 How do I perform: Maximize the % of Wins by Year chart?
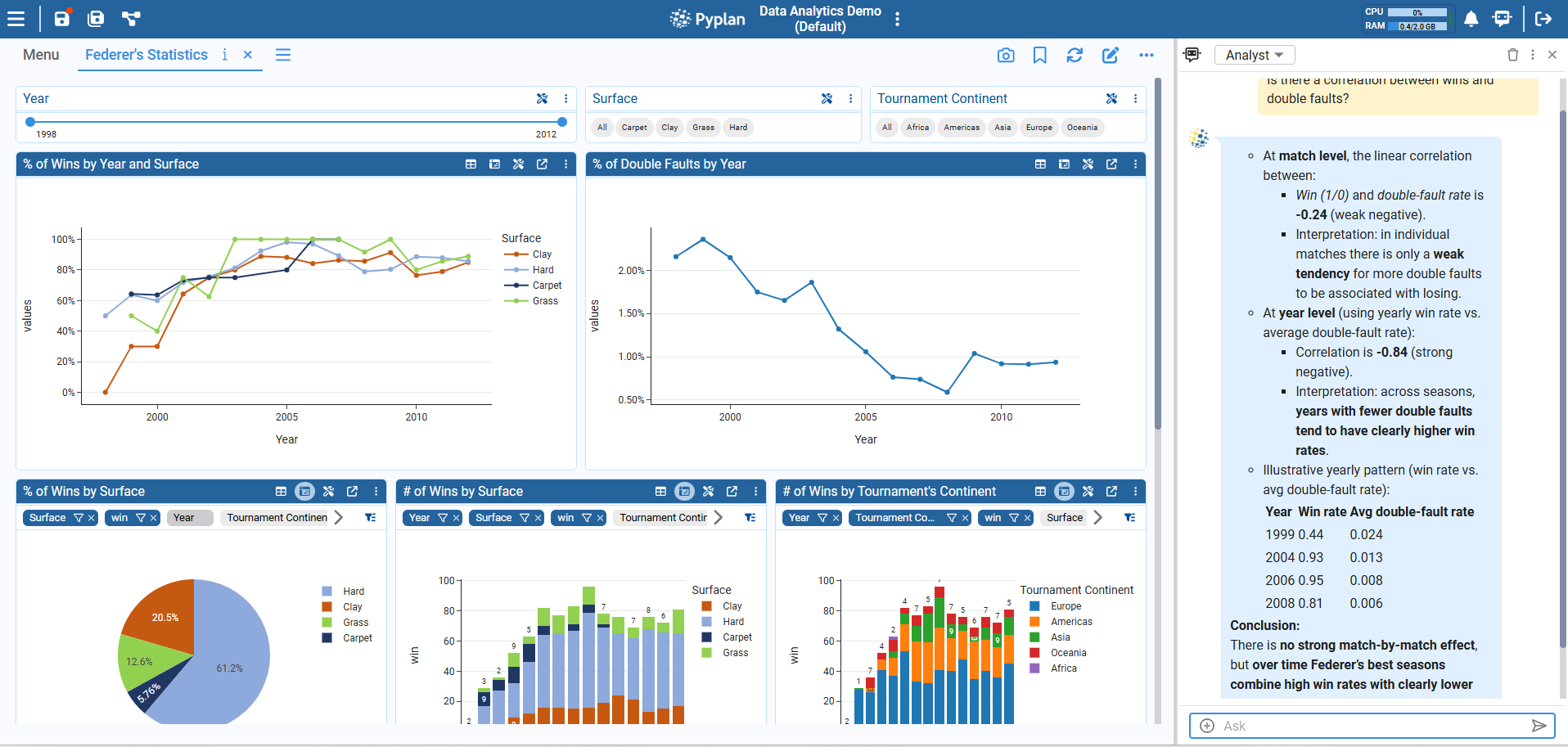[x=542, y=164]
